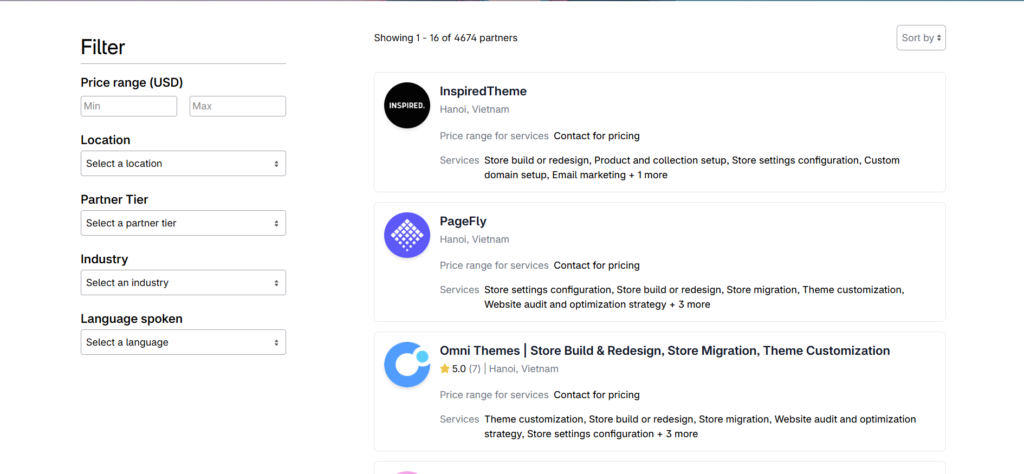This screenshot has height=474, width=1024.
Task: Click InspiredTheme services list text
Action: 692,168
